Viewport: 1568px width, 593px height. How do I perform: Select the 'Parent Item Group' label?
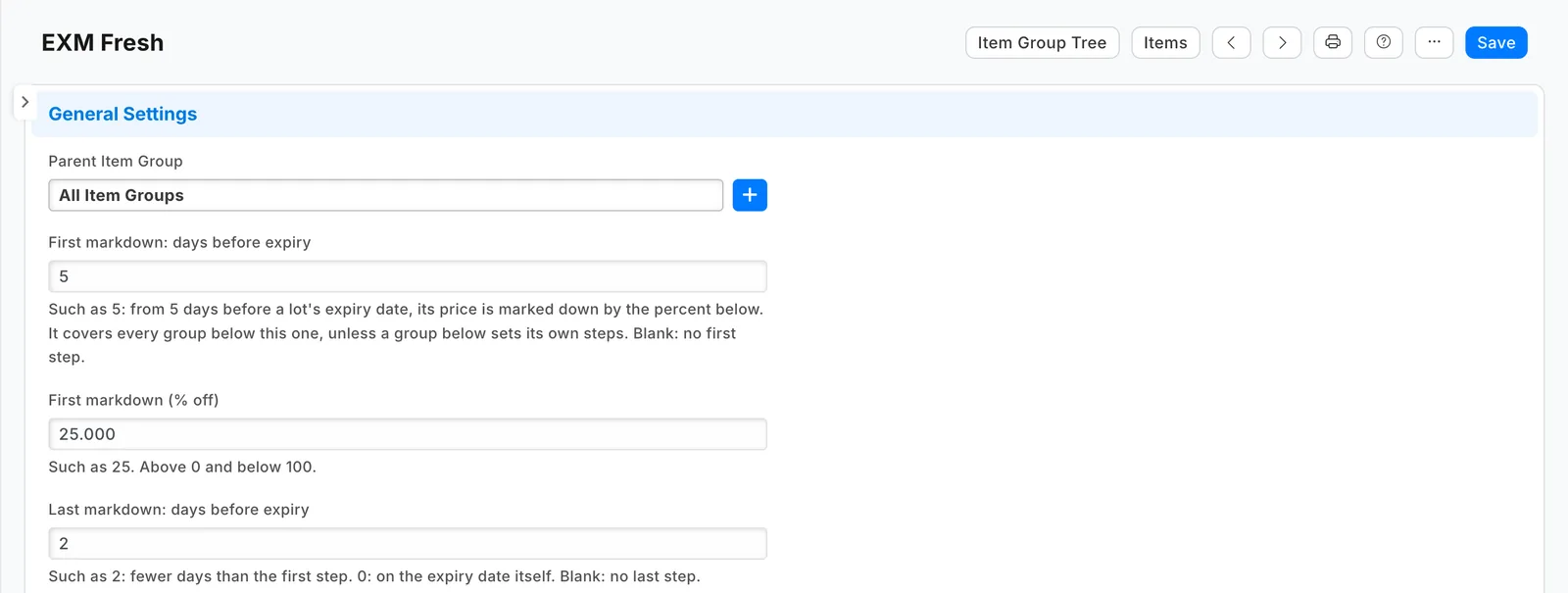coord(116,161)
